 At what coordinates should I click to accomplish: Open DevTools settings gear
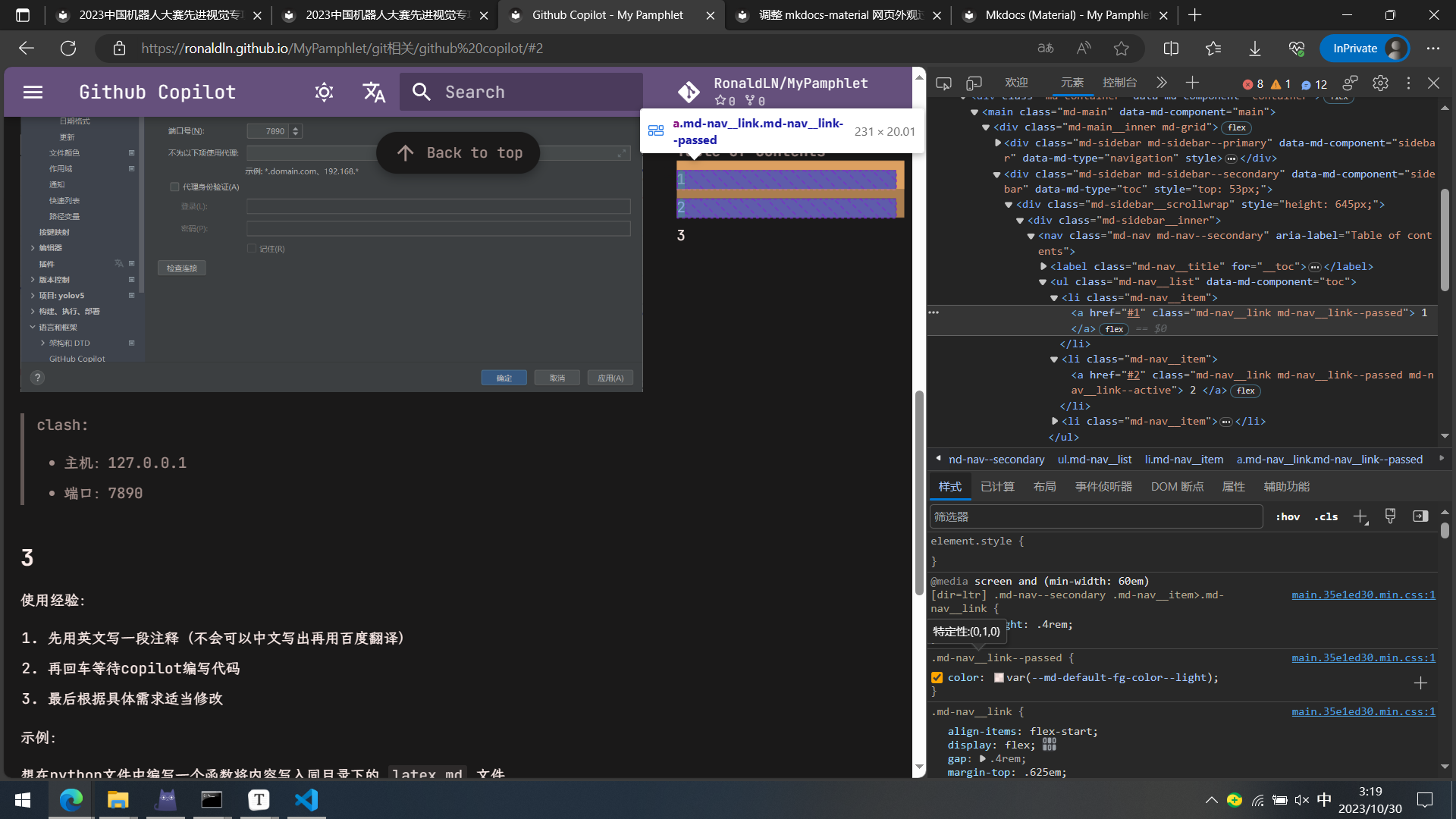(x=1380, y=83)
